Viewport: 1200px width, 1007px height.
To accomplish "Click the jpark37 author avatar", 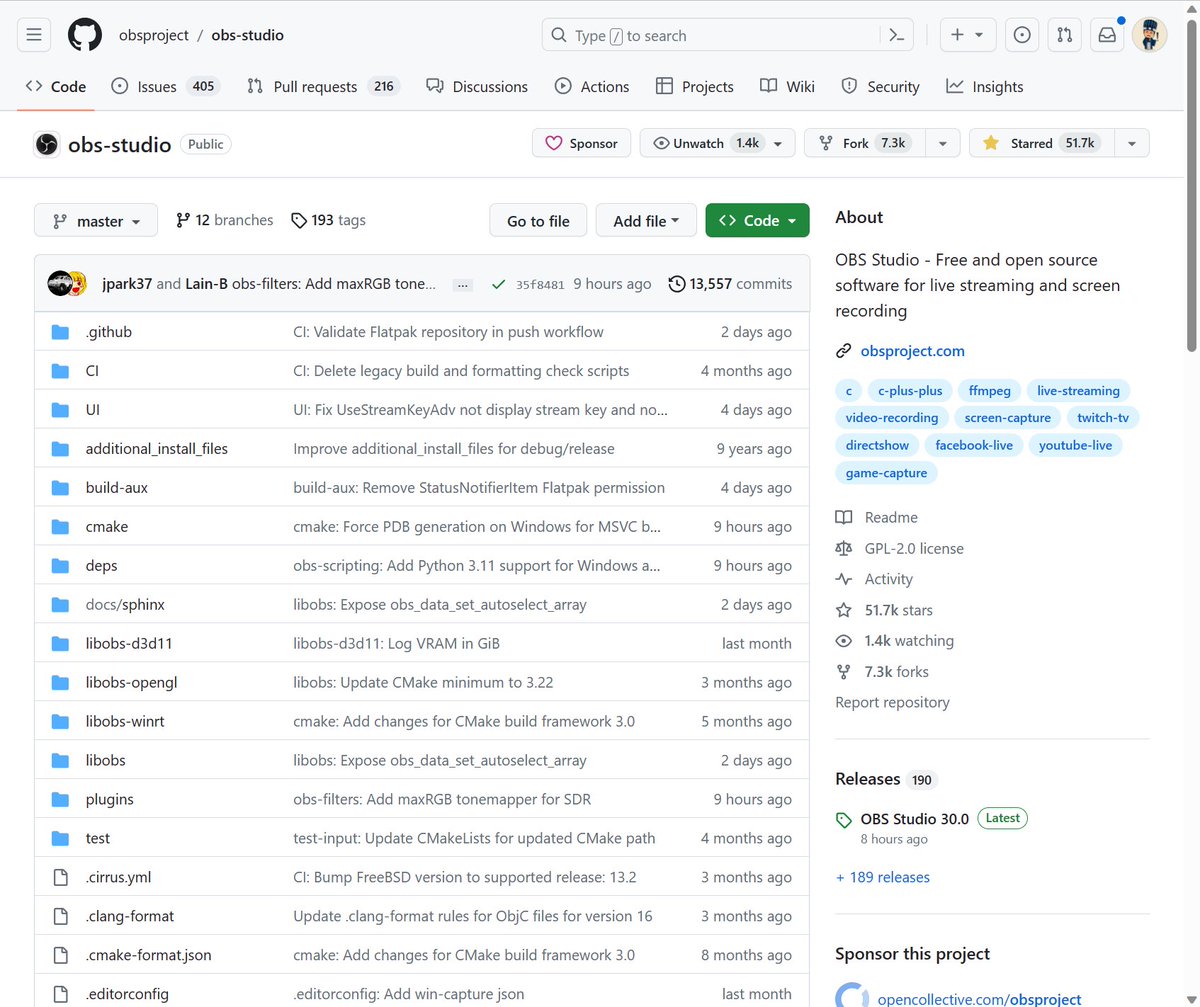I will click(x=61, y=283).
